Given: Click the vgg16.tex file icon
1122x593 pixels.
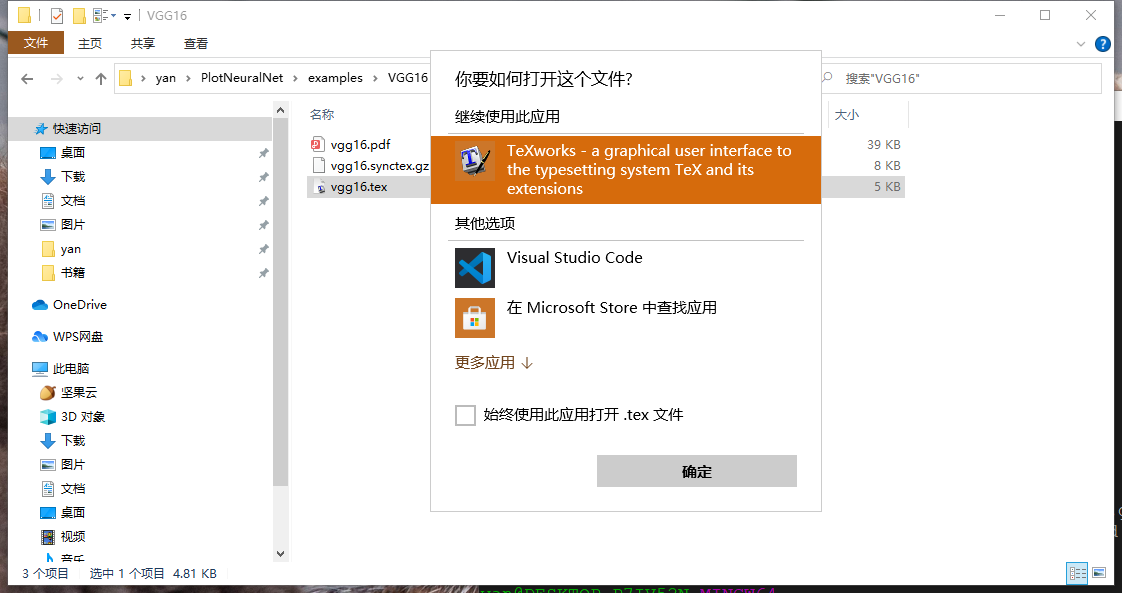Looking at the screenshot, I should 319,187.
